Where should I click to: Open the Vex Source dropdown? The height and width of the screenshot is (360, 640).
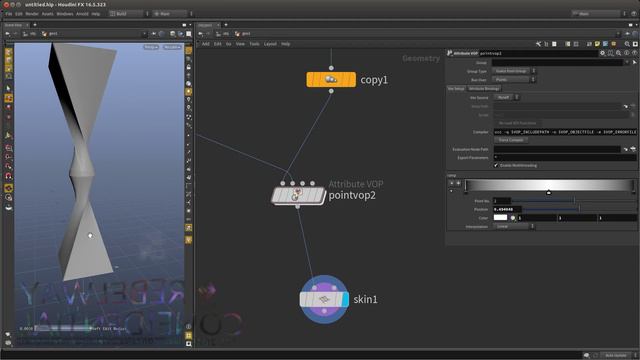tap(506, 97)
